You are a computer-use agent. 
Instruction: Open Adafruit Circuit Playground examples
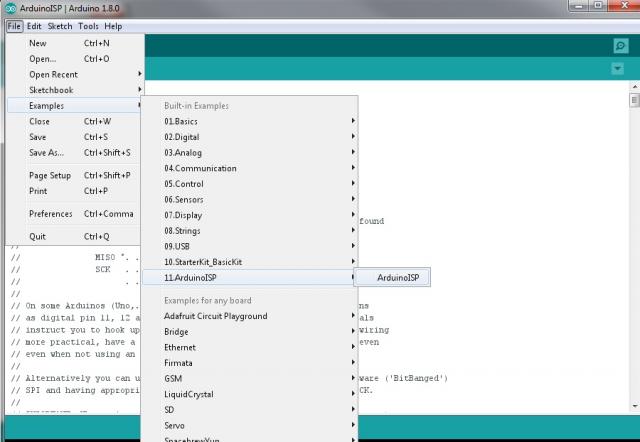[x=249, y=316]
